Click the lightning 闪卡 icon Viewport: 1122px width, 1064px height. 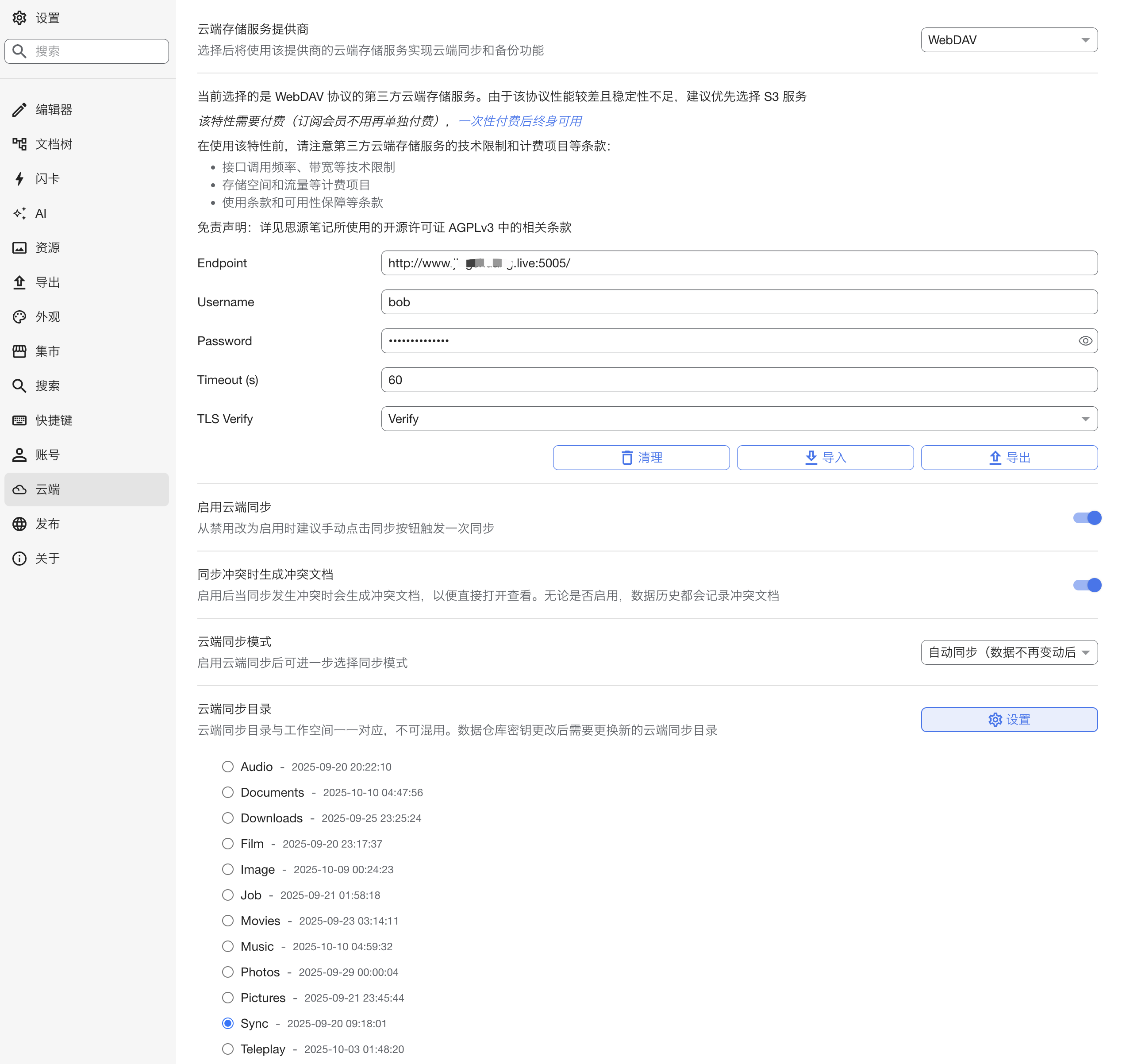[x=19, y=179]
